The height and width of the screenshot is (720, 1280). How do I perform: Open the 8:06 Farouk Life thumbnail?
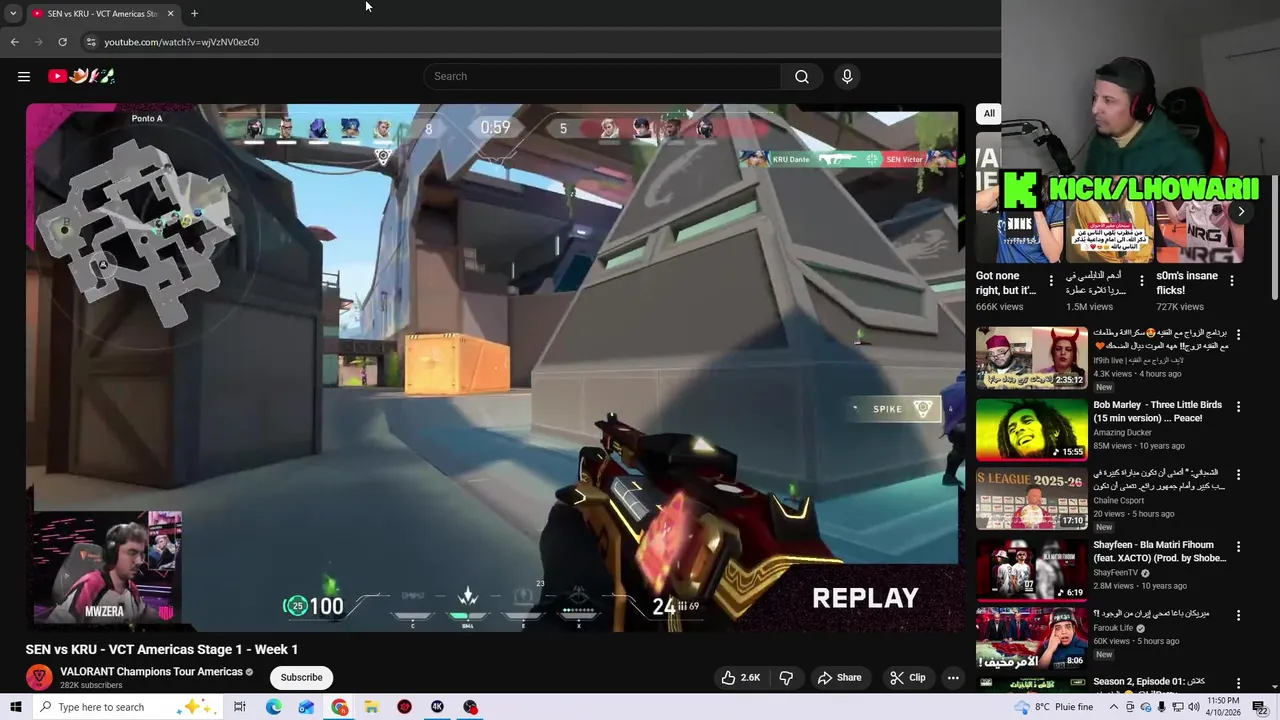tap(1031, 639)
